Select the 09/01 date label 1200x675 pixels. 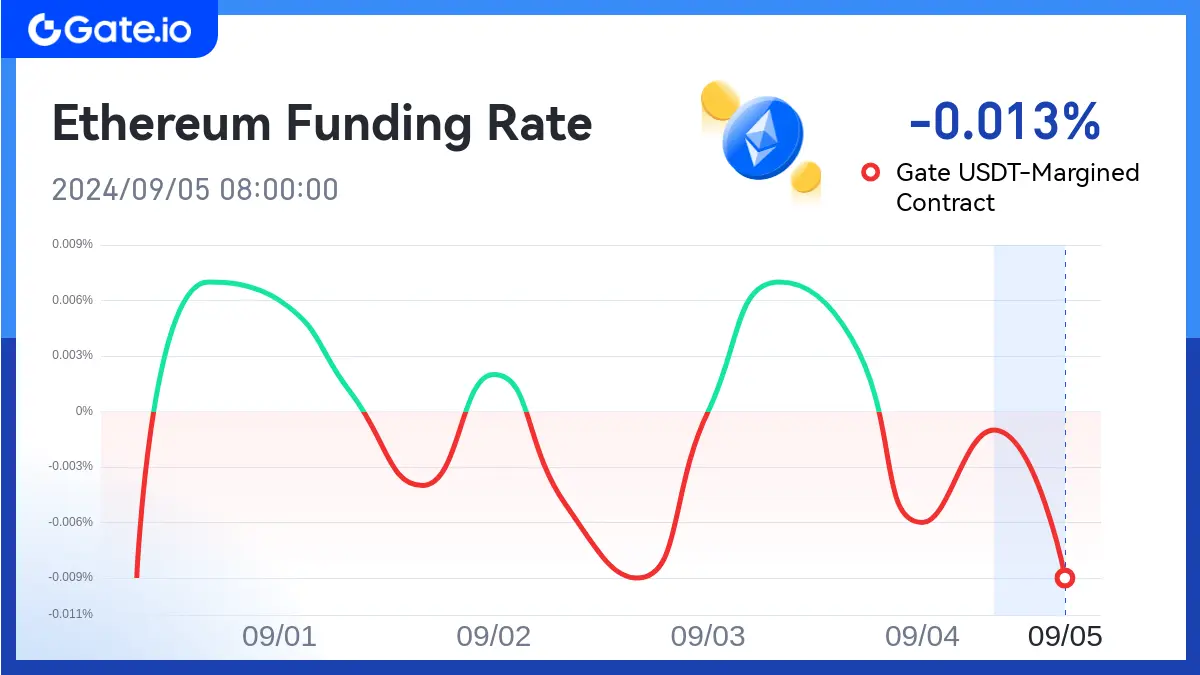tap(279, 636)
